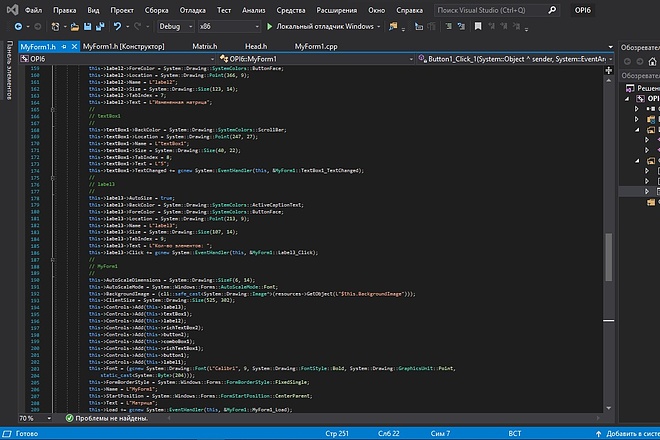Click the 'Стр 251' line indicator

tap(336, 433)
